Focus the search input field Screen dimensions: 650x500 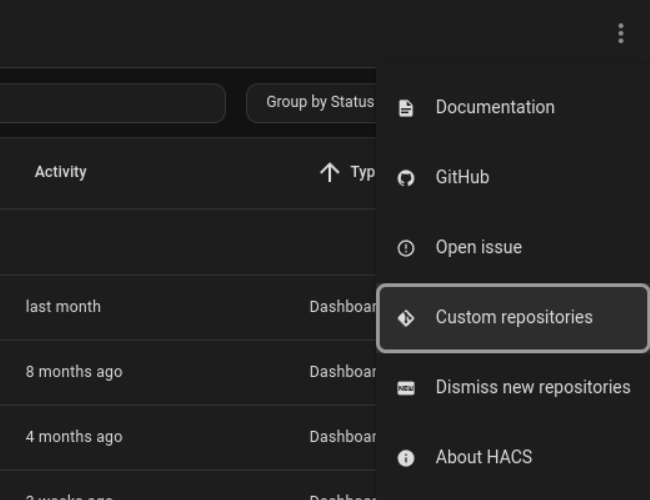pyautogui.click(x=112, y=103)
